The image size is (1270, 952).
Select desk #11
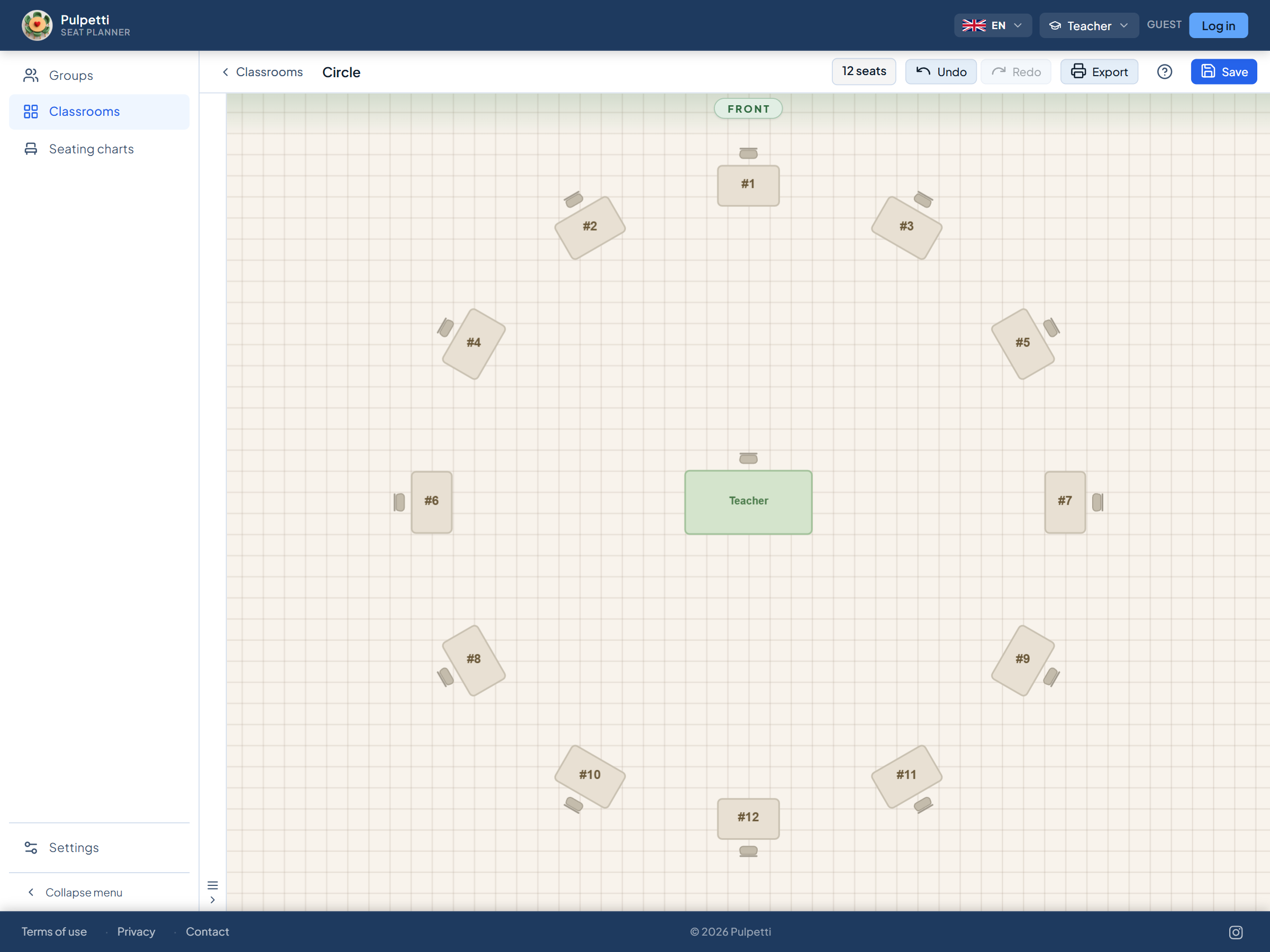pos(906,776)
